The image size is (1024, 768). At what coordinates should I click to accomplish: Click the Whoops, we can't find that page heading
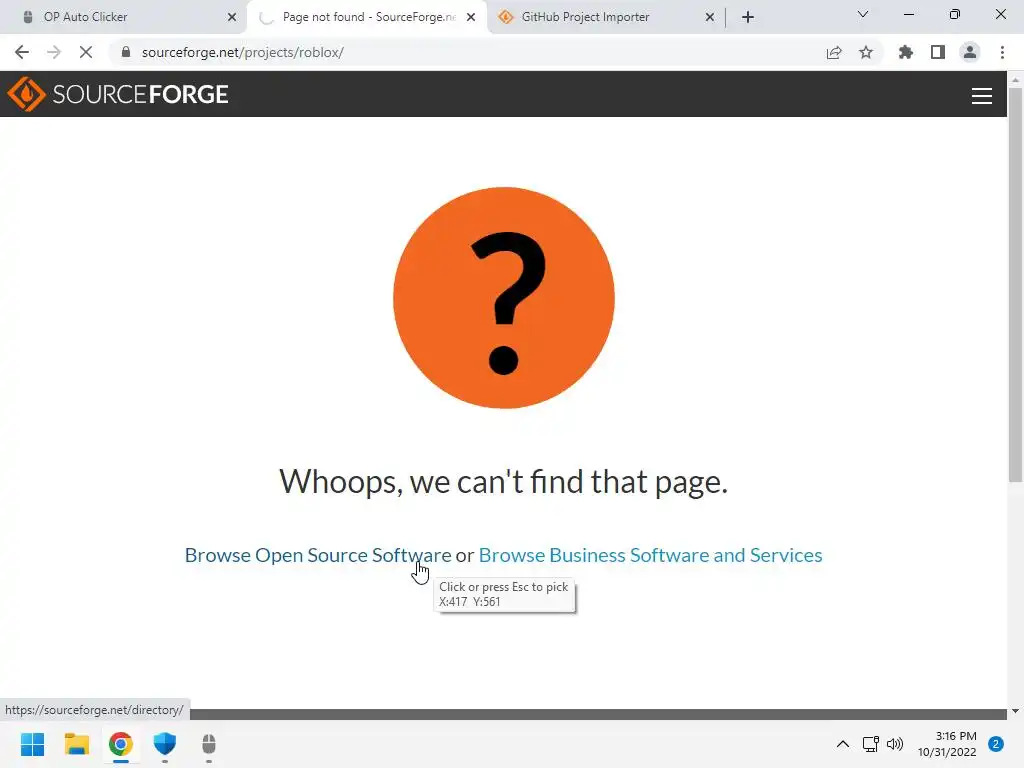tap(504, 482)
